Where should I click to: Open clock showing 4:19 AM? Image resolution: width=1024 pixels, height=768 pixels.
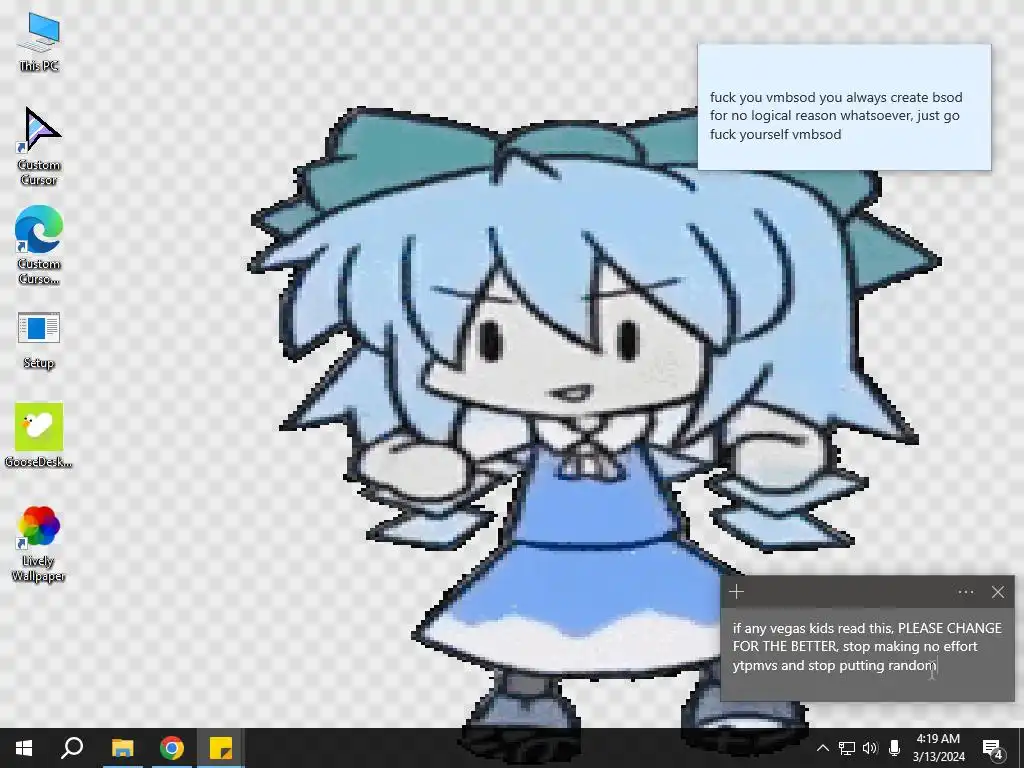938,748
